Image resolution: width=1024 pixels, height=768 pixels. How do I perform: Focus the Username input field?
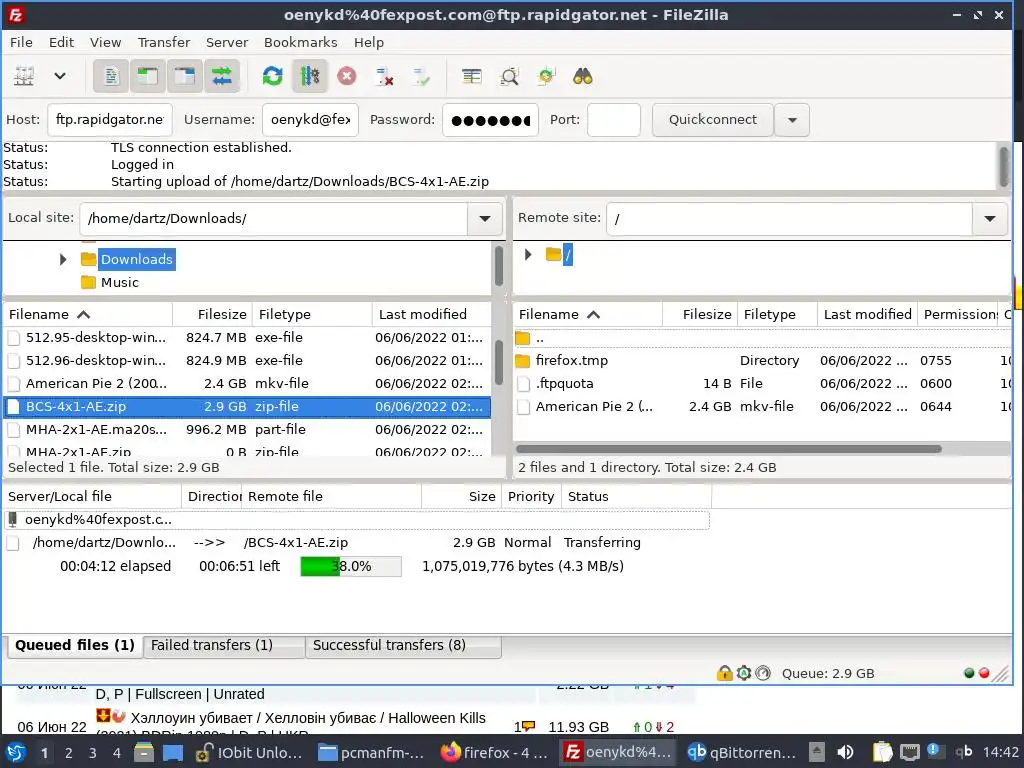[310, 120]
